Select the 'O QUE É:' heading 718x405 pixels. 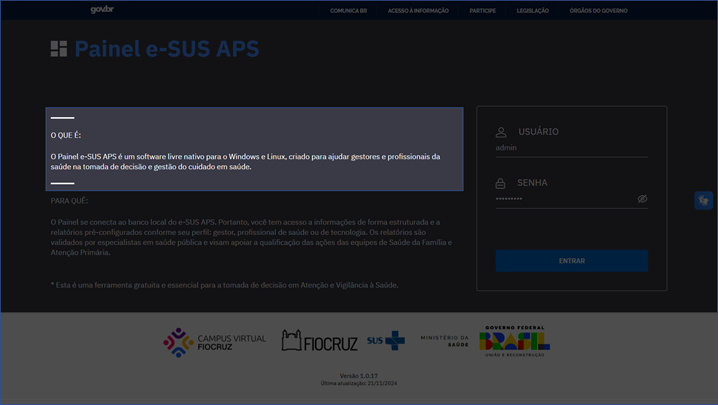click(65, 135)
